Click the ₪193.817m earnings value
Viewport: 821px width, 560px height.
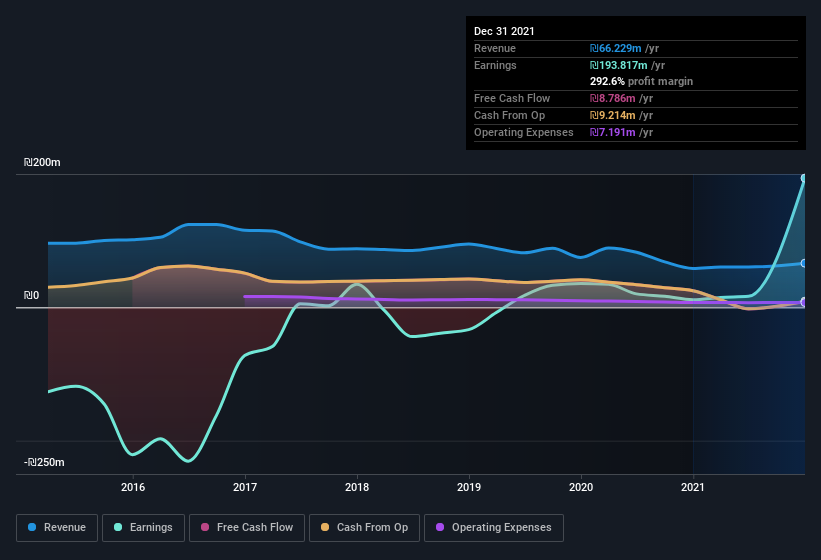point(618,65)
